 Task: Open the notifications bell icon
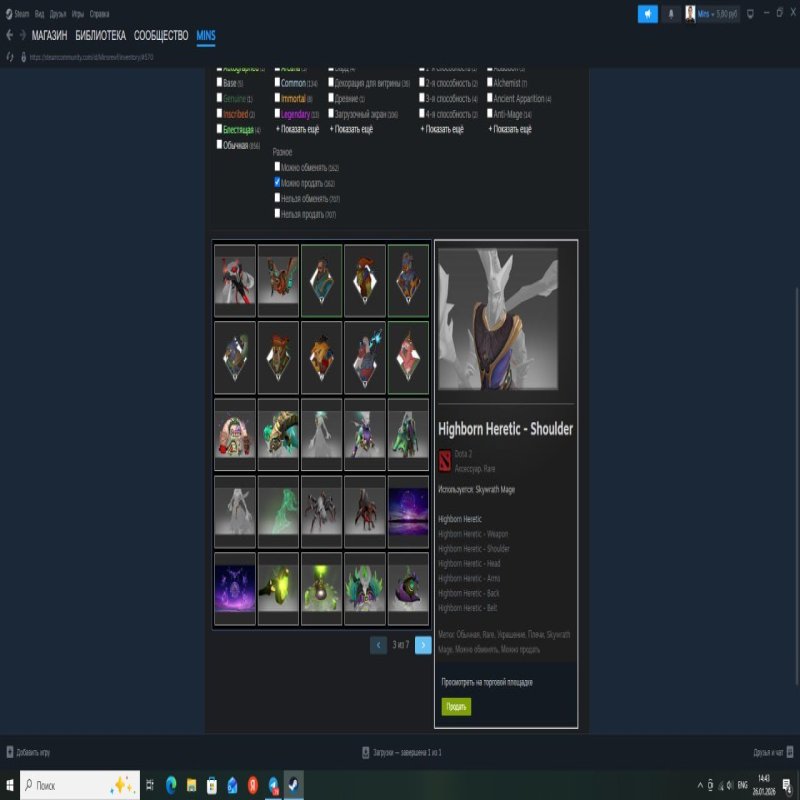tap(671, 14)
